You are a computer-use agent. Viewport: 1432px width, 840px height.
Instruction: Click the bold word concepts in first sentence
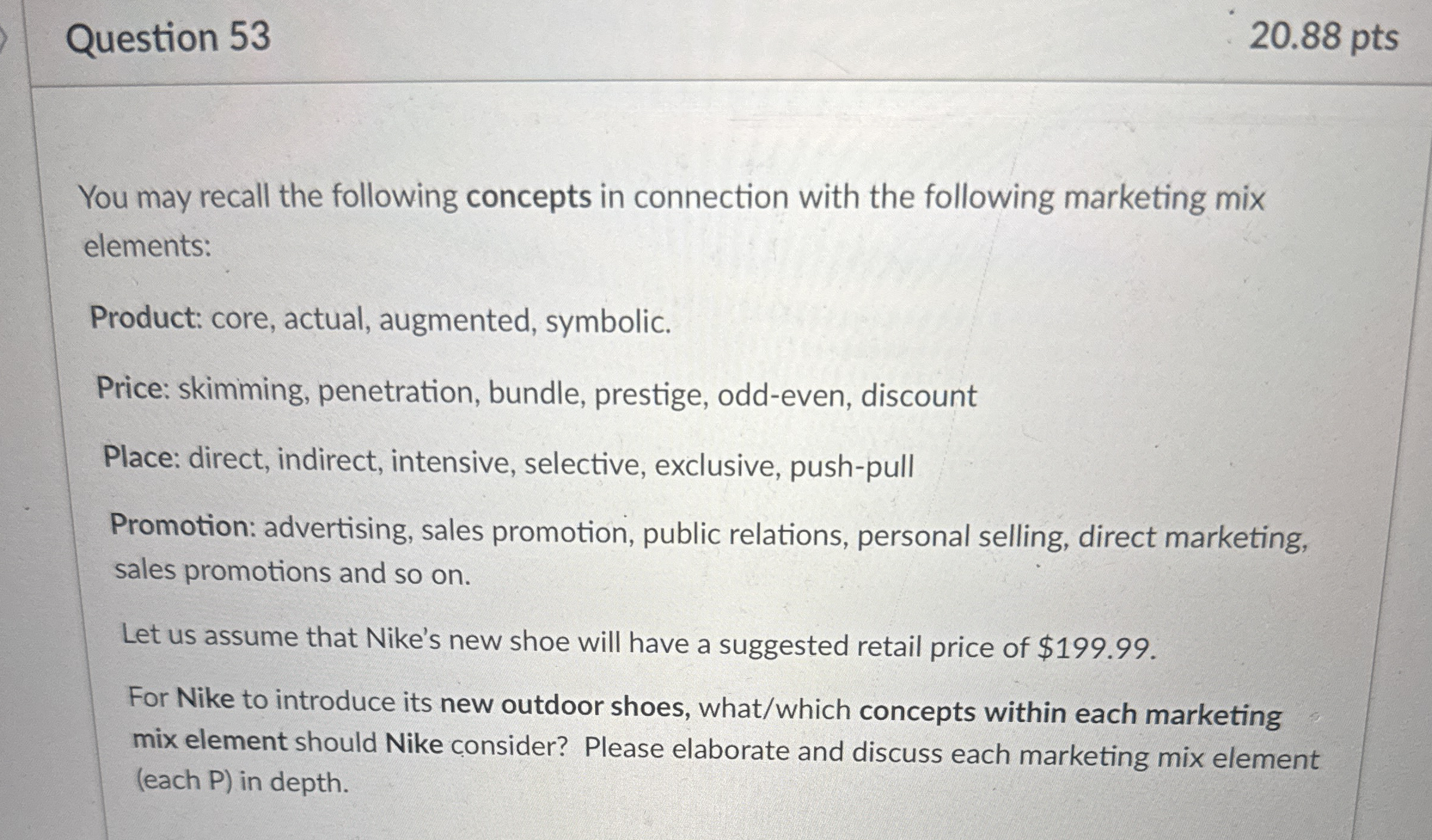click(529, 197)
